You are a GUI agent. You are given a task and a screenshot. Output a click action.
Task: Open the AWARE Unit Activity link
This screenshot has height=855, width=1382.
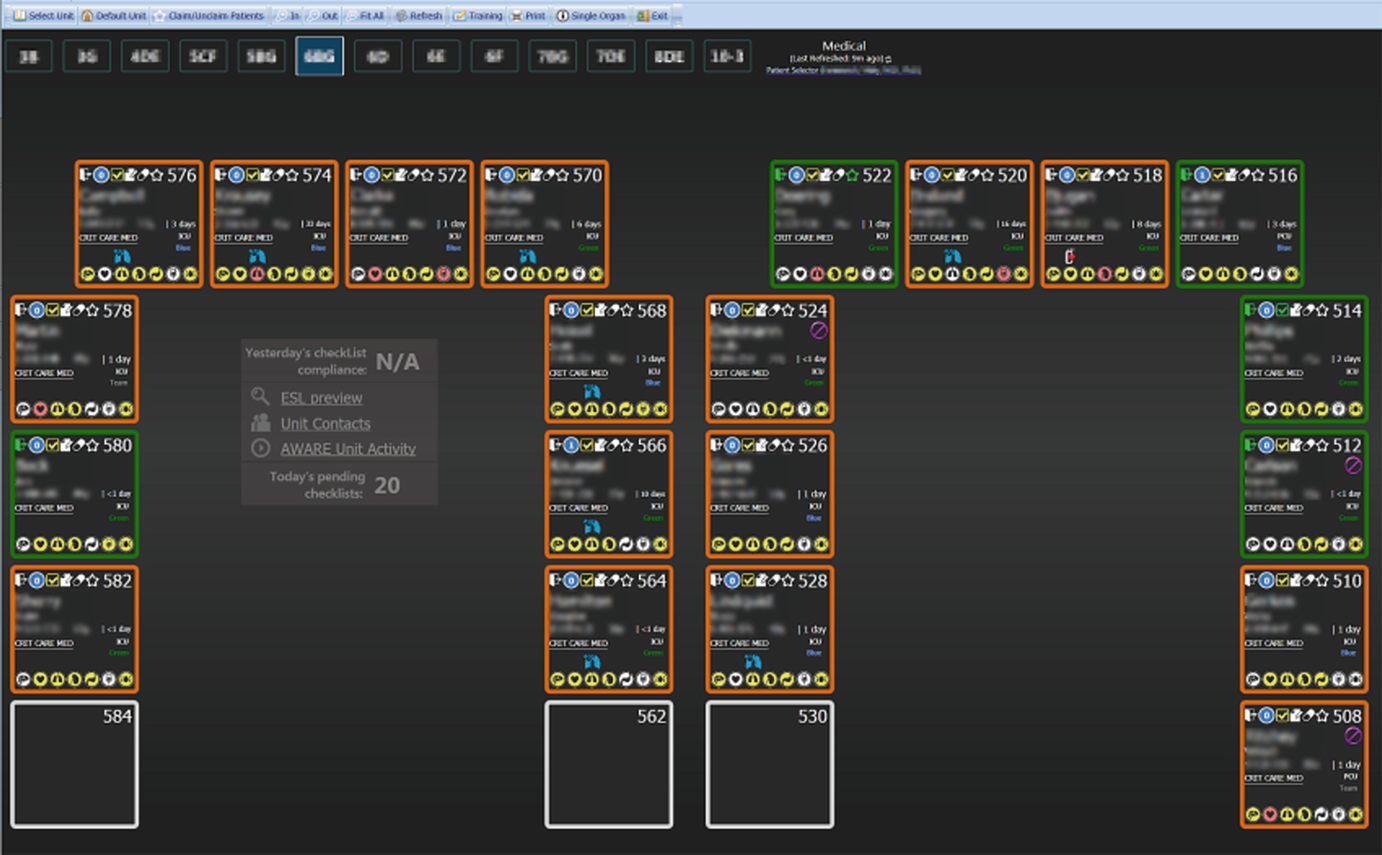pos(348,449)
